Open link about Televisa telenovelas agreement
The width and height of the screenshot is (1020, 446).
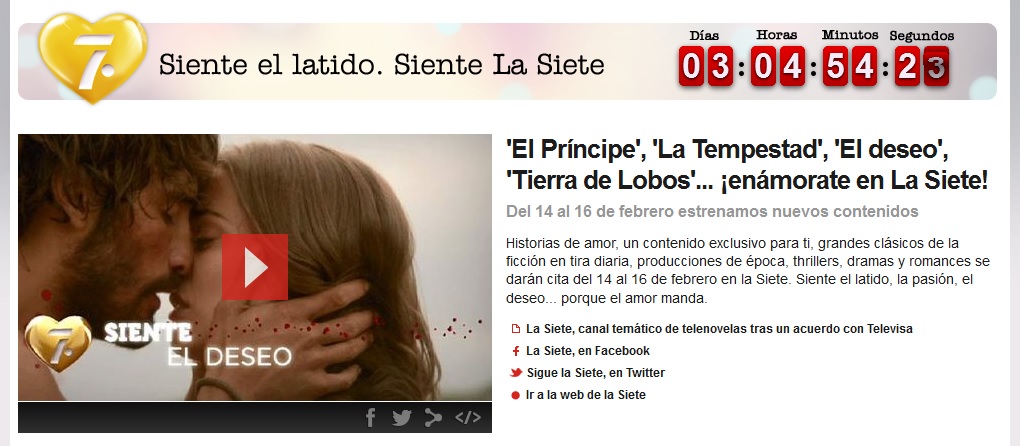(x=719, y=329)
